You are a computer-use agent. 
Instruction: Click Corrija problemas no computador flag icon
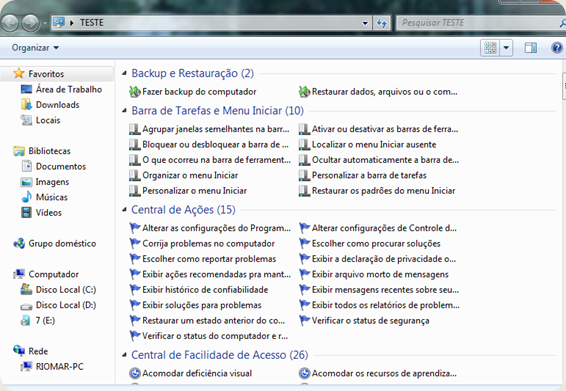135,243
